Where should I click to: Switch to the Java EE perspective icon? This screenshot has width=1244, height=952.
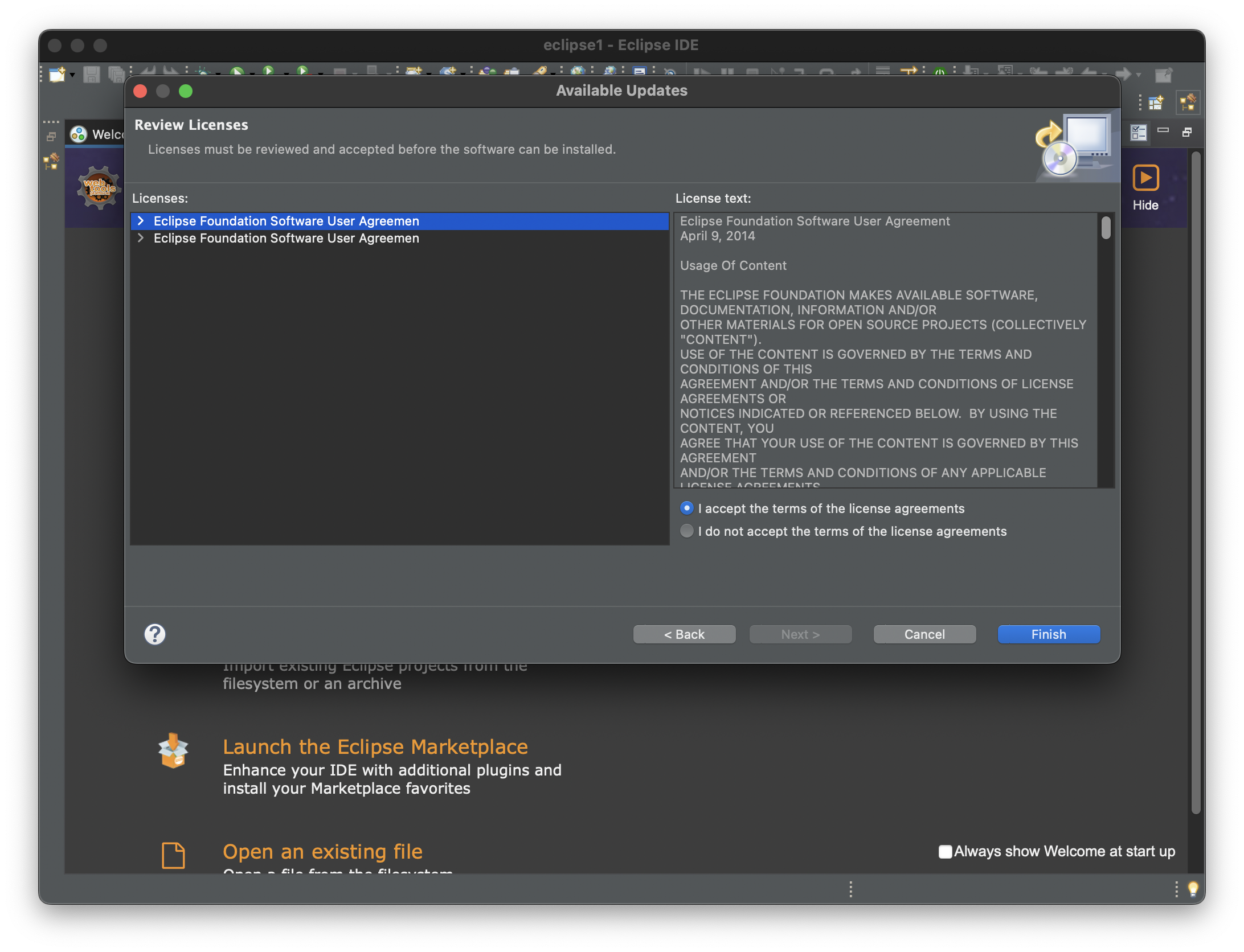tap(1188, 103)
